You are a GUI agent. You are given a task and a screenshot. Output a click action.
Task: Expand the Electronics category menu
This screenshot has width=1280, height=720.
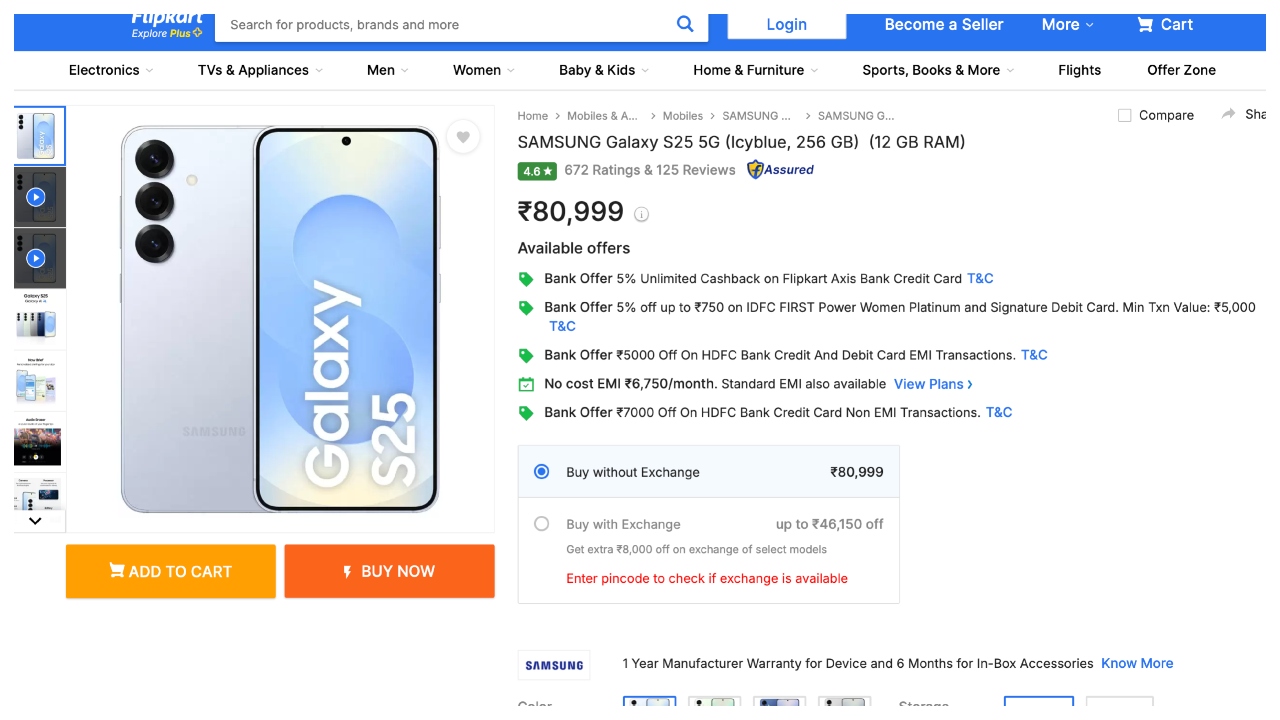click(x=110, y=70)
